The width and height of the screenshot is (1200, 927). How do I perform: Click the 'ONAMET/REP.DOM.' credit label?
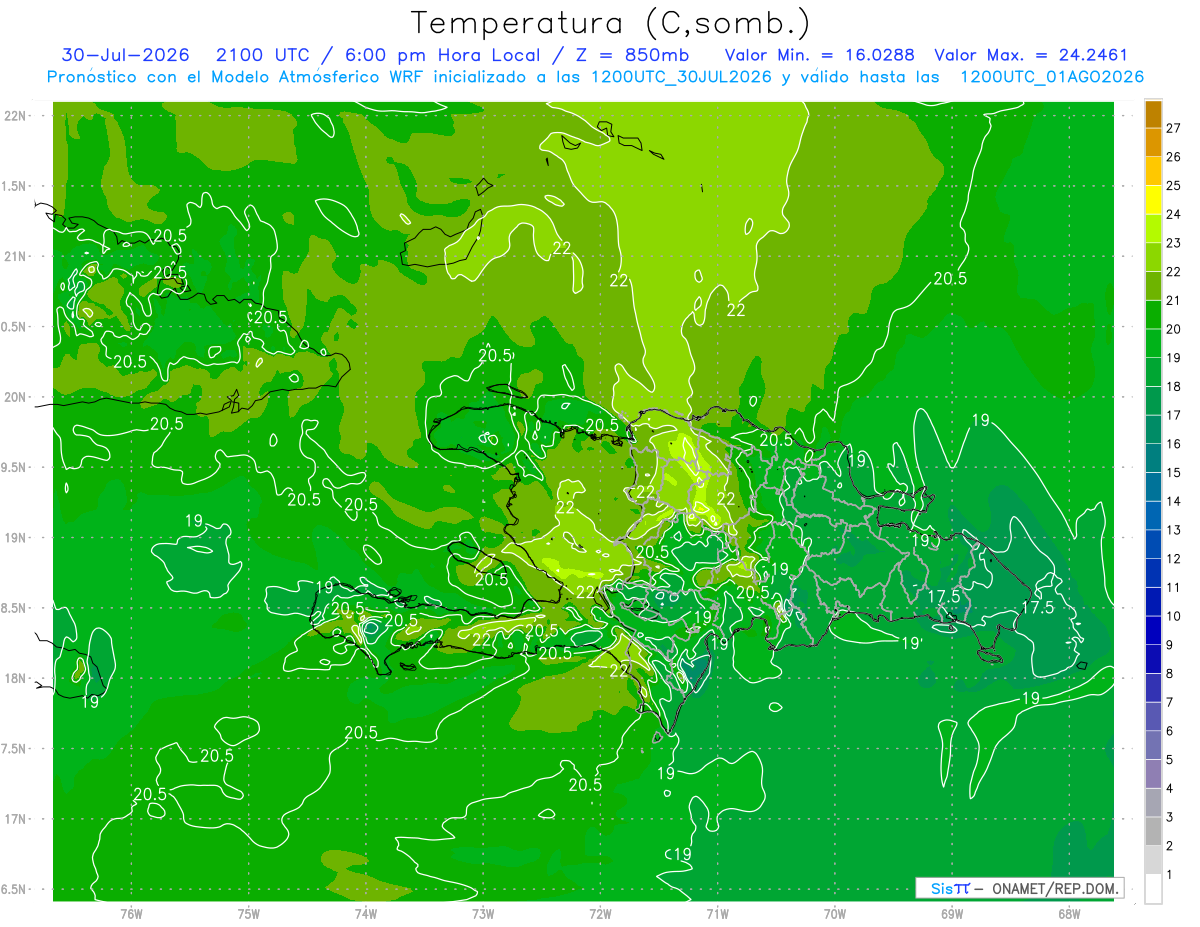click(x=1056, y=888)
